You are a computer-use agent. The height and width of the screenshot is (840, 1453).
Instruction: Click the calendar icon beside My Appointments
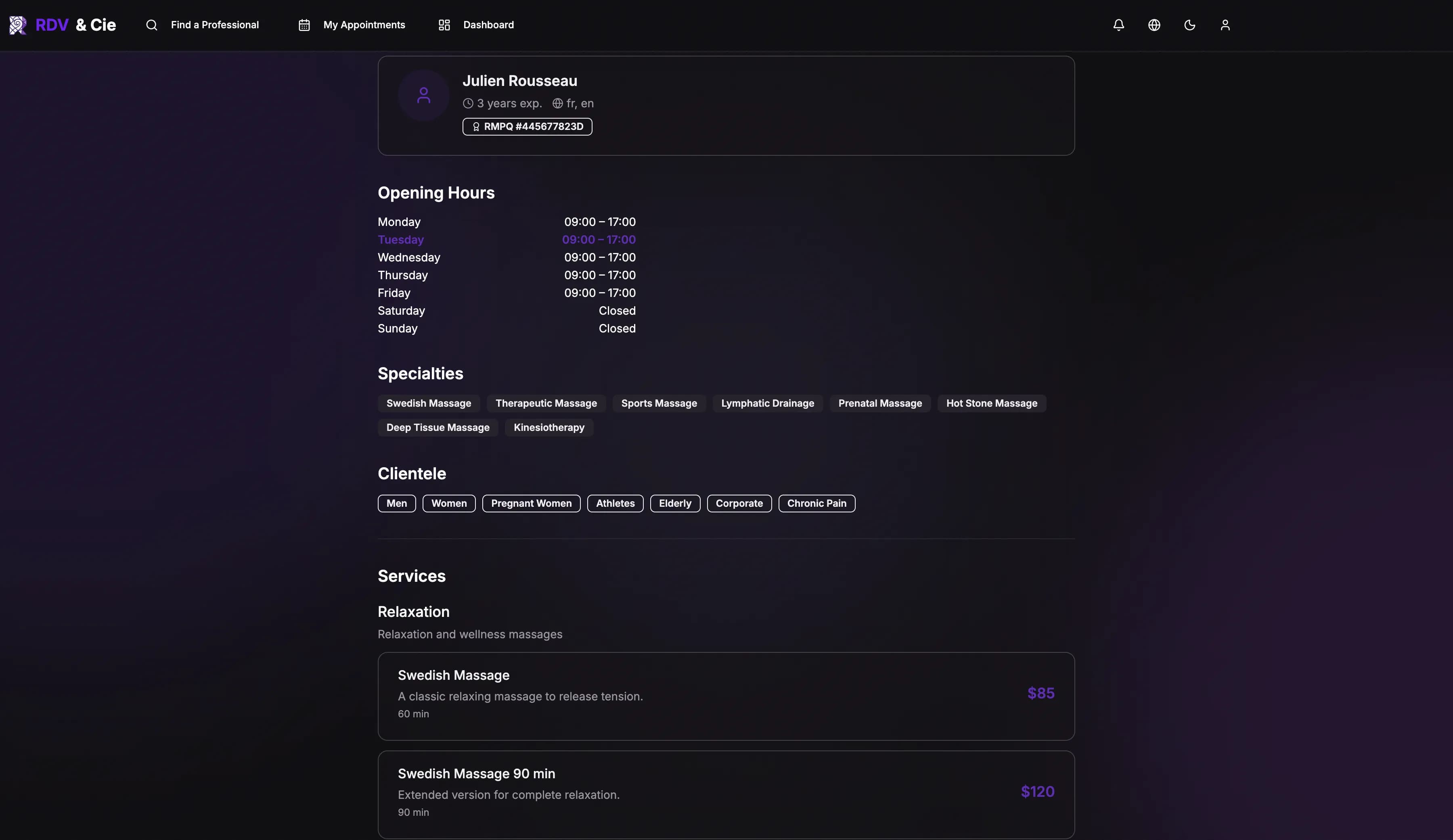point(304,25)
